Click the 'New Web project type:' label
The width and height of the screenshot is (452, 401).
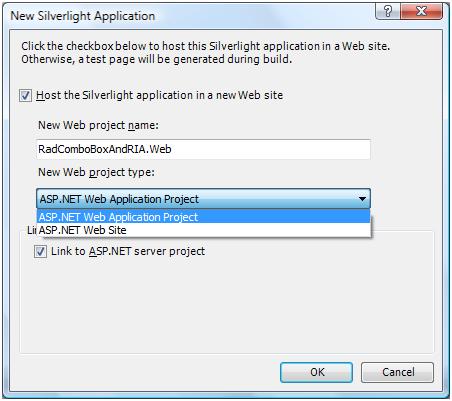96,172
